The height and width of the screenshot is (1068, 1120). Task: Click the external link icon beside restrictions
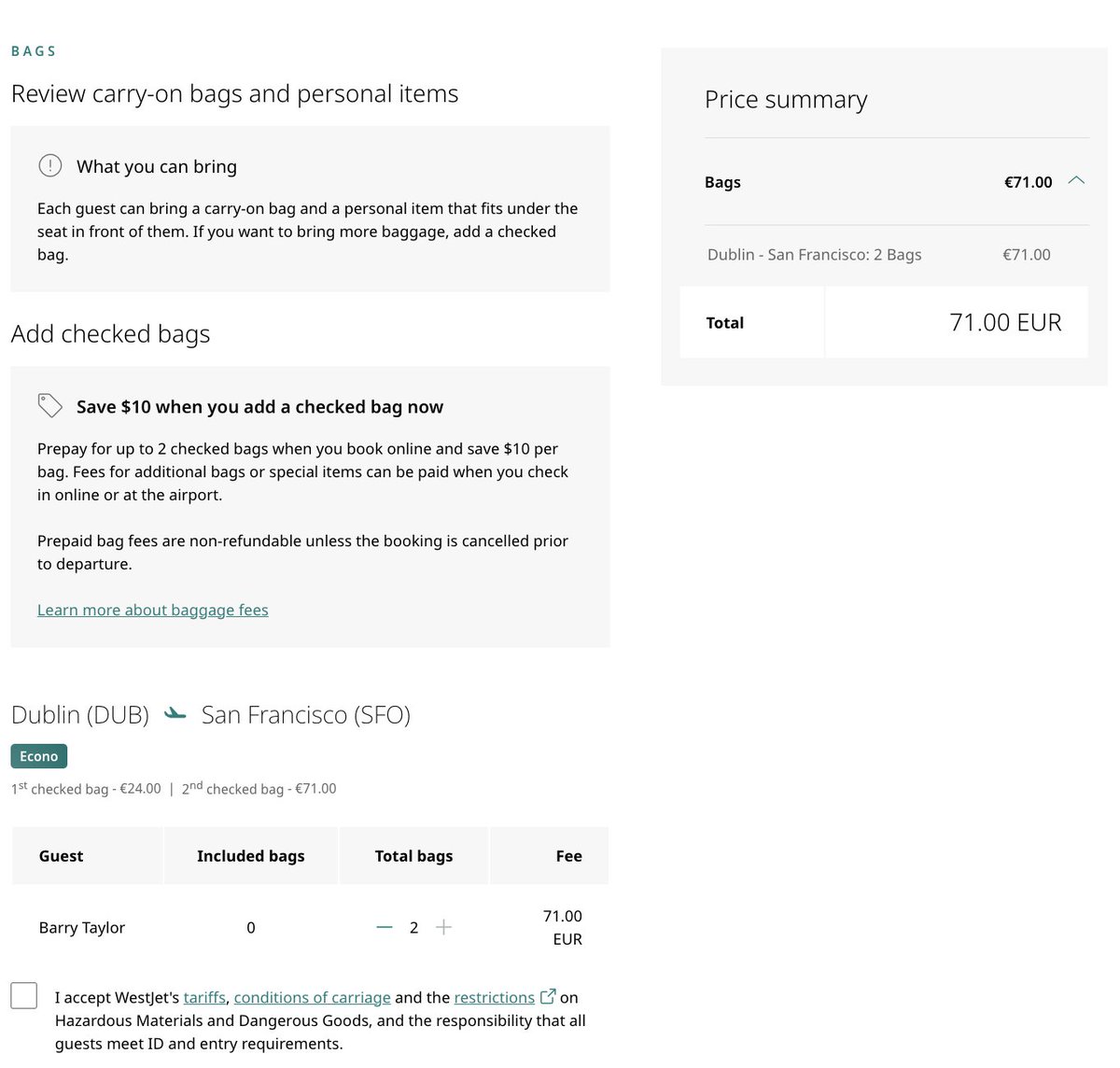point(548,997)
